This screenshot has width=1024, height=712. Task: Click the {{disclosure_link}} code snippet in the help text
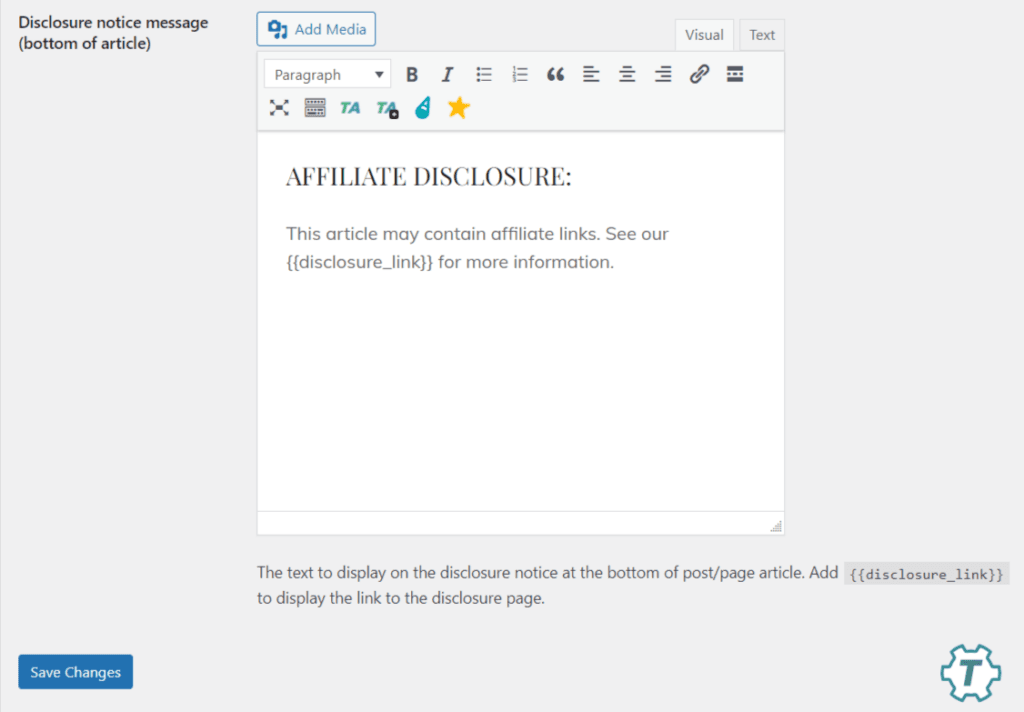click(x=926, y=574)
